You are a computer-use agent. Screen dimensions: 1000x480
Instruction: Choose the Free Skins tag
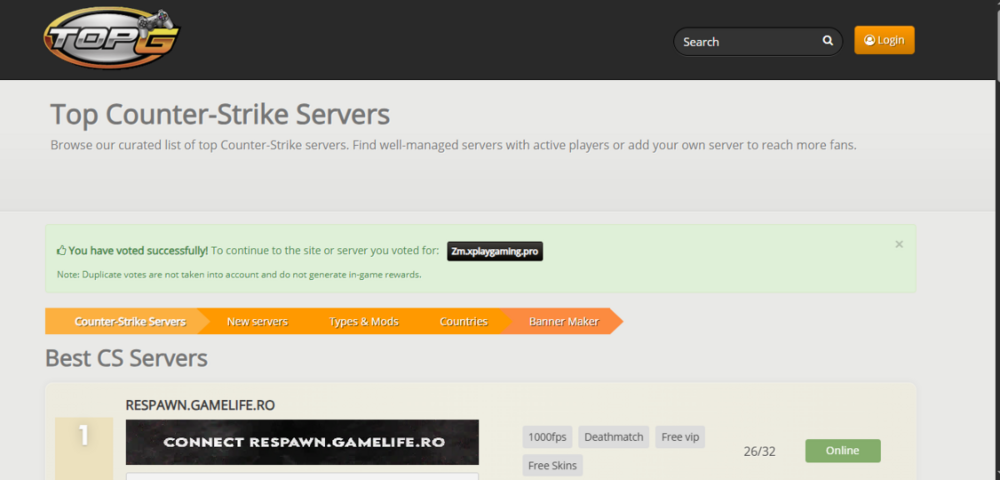tap(552, 465)
